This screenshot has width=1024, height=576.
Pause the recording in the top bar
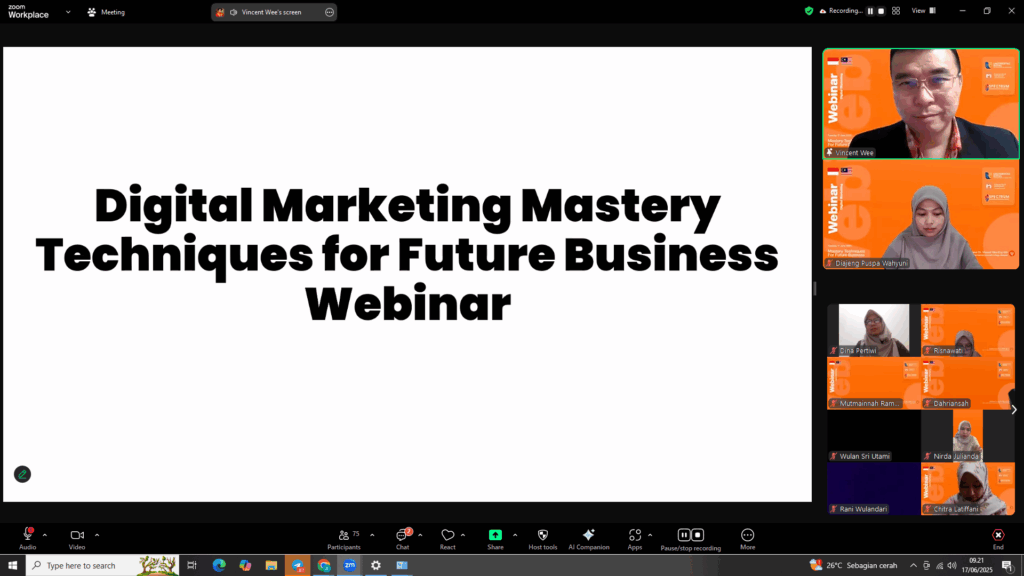click(x=870, y=11)
